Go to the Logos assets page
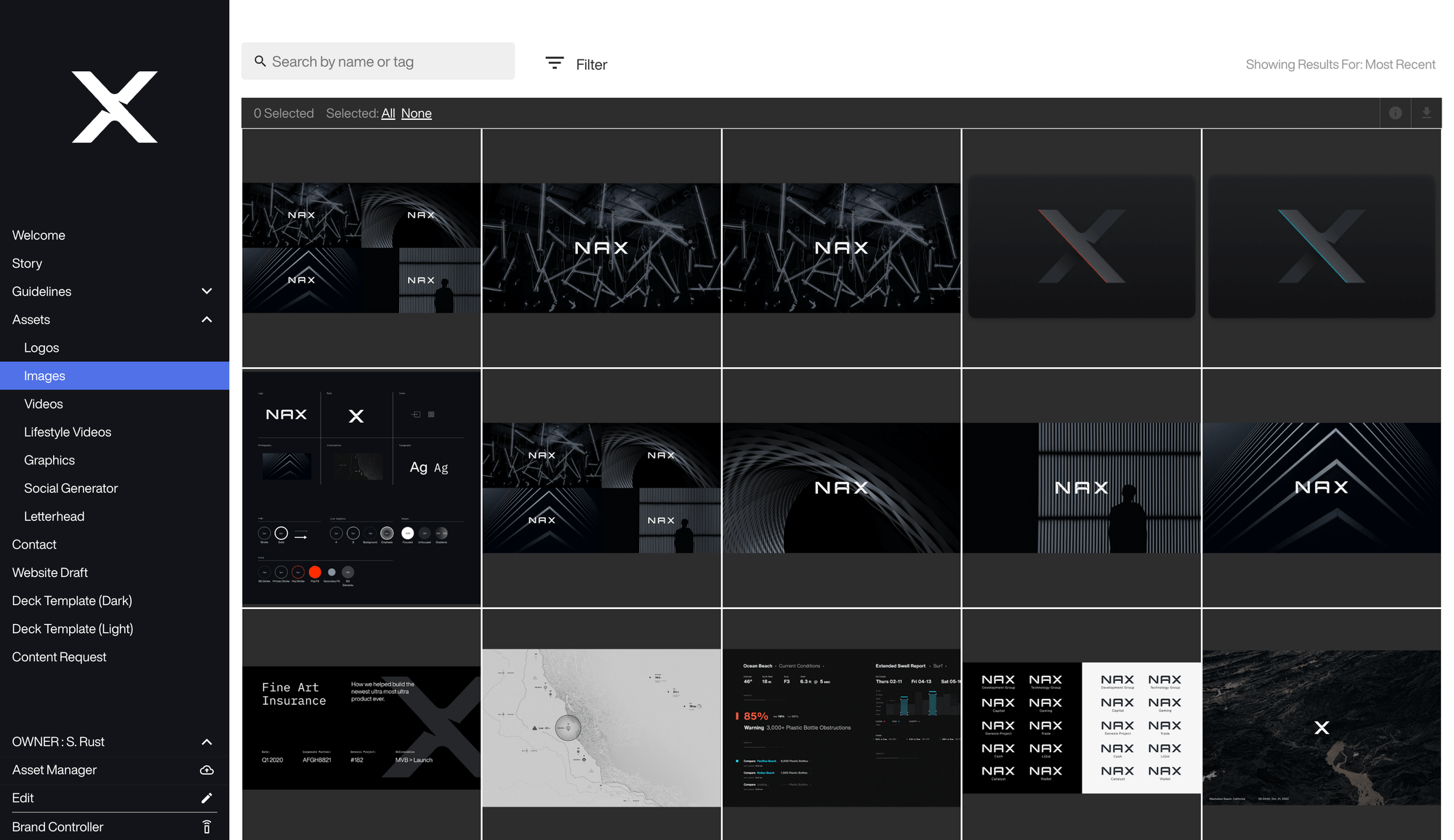This screenshot has height=840, width=1454. tap(41, 348)
